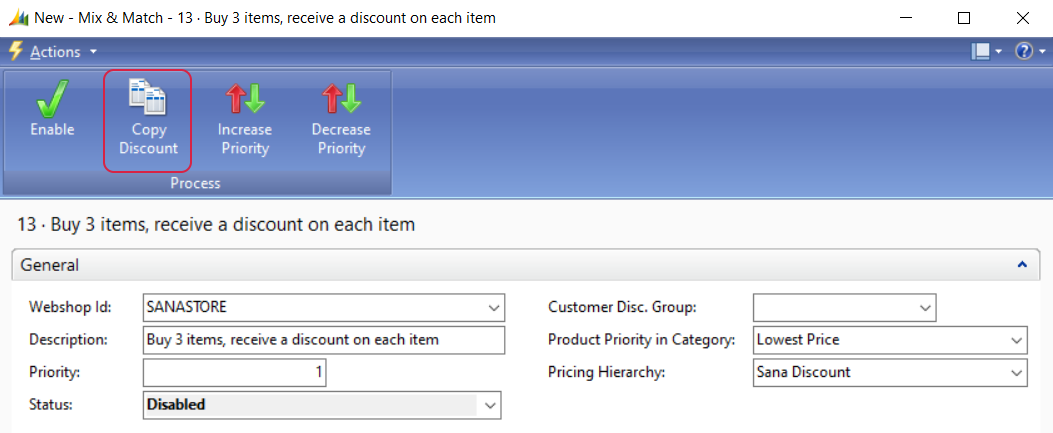1053x433 pixels.
Task: Click the Description text field
Action: pos(324,340)
